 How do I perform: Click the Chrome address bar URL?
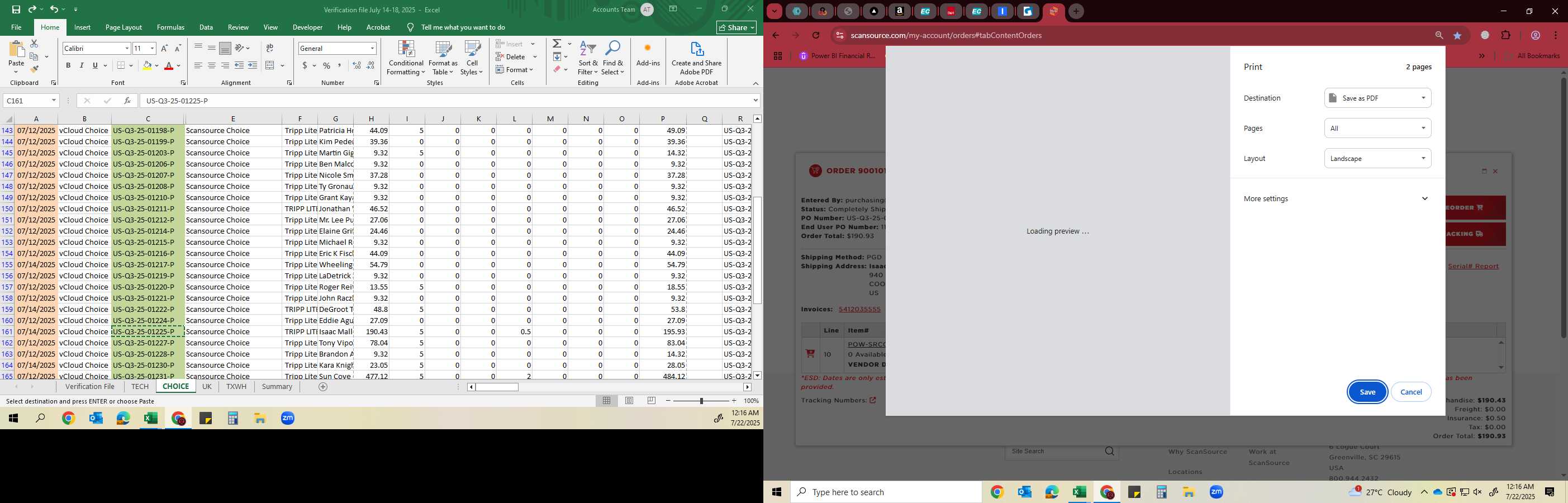[946, 35]
